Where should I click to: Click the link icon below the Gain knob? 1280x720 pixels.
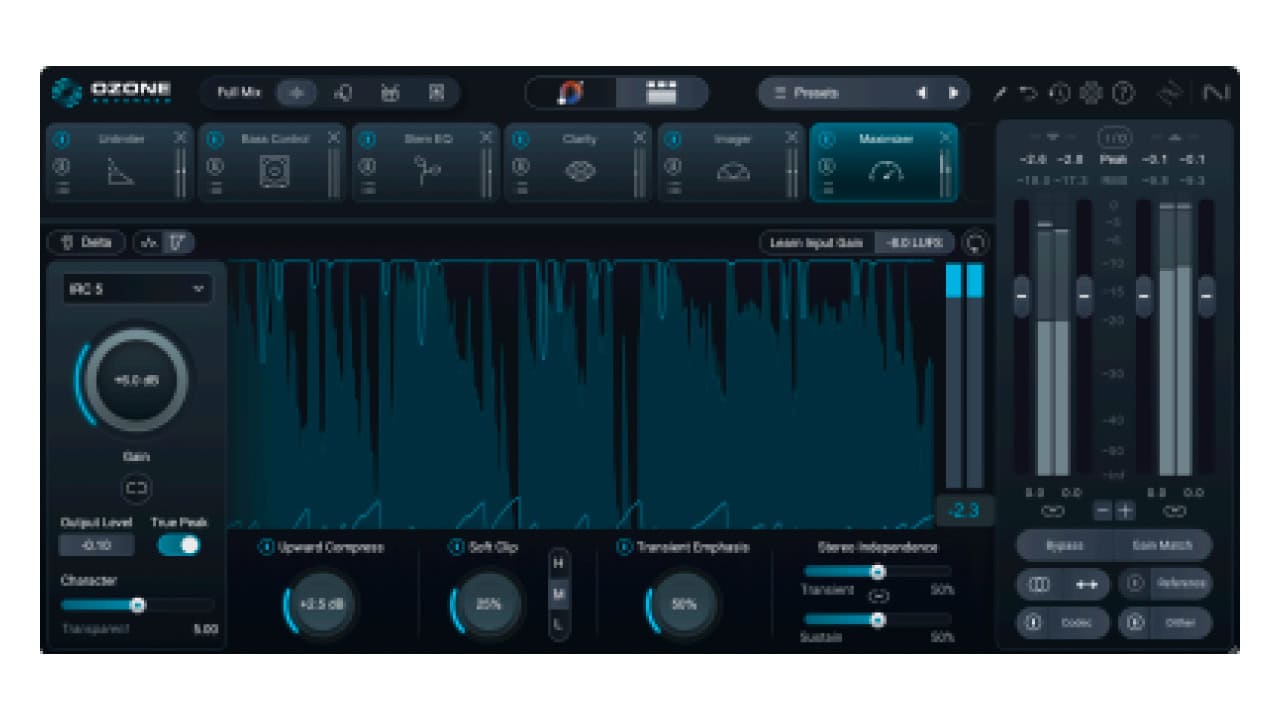click(x=136, y=489)
